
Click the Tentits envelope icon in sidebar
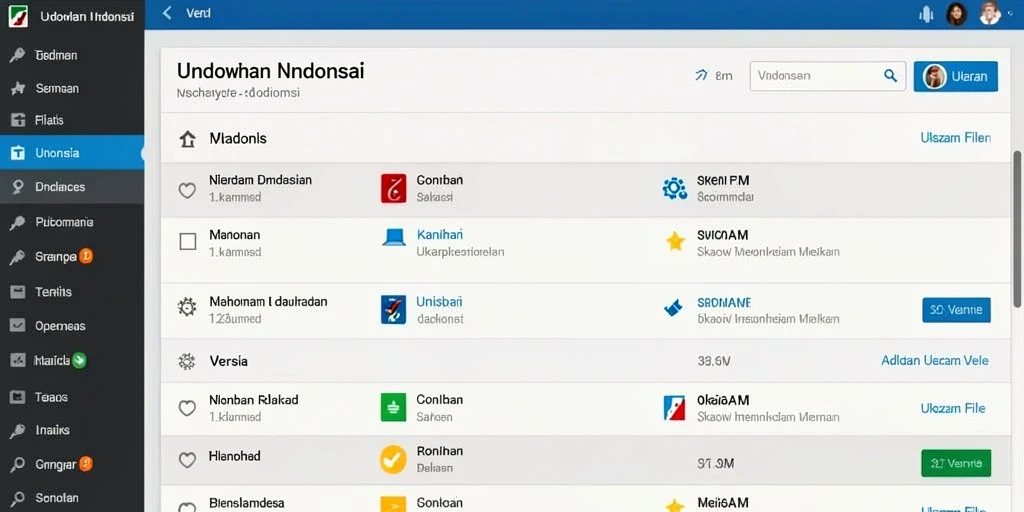click(17, 292)
